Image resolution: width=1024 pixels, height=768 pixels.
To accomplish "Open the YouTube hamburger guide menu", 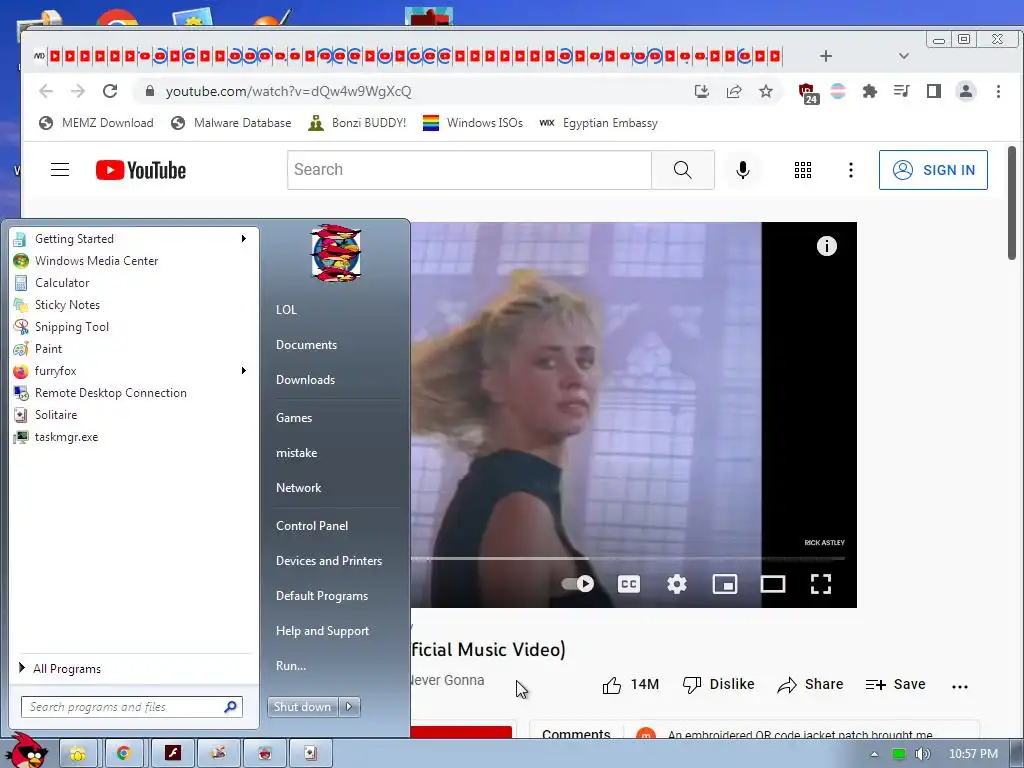I will tap(60, 170).
